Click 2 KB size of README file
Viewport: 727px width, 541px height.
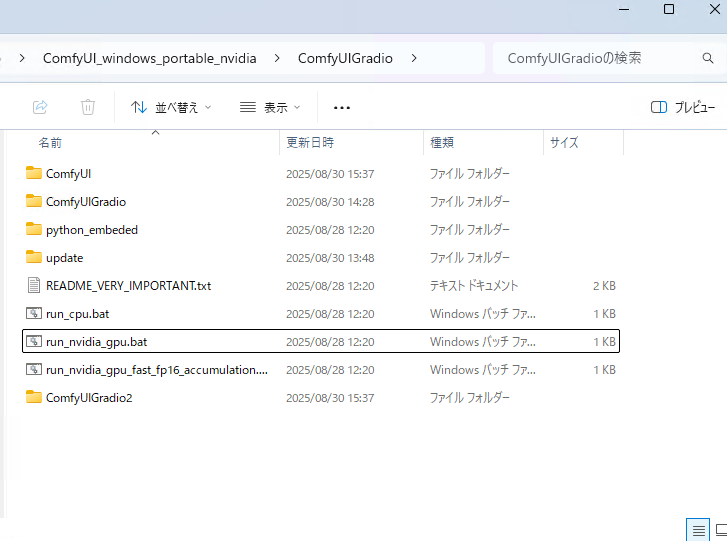tap(604, 286)
